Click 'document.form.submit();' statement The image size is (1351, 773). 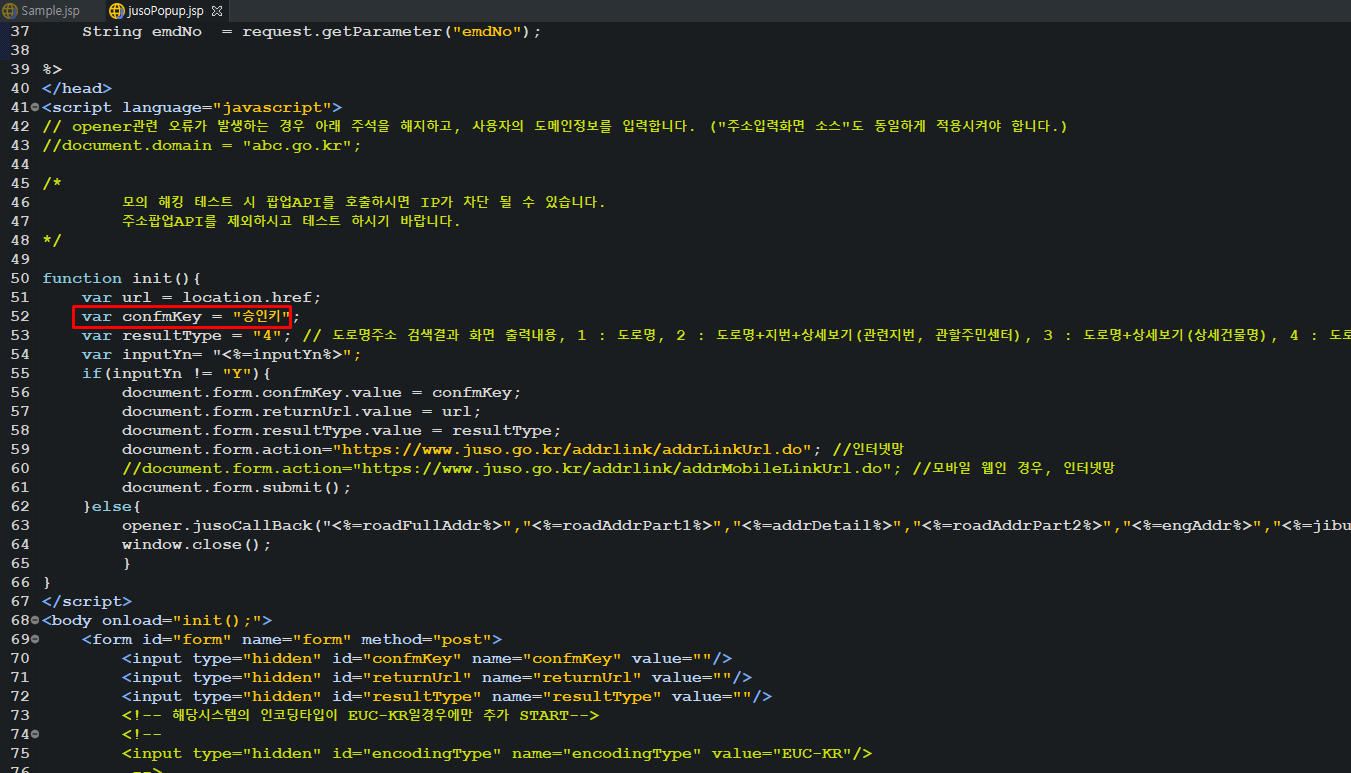237,487
